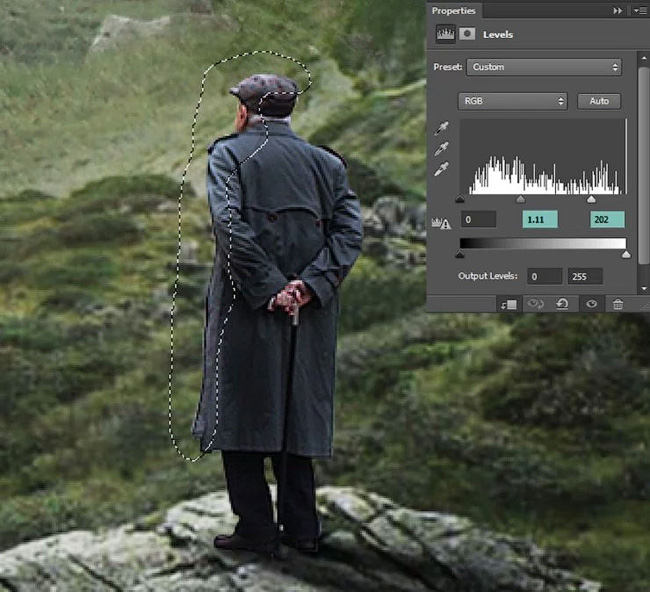Click the midtone field showing 1.11
This screenshot has width=650, height=592.
(540, 219)
